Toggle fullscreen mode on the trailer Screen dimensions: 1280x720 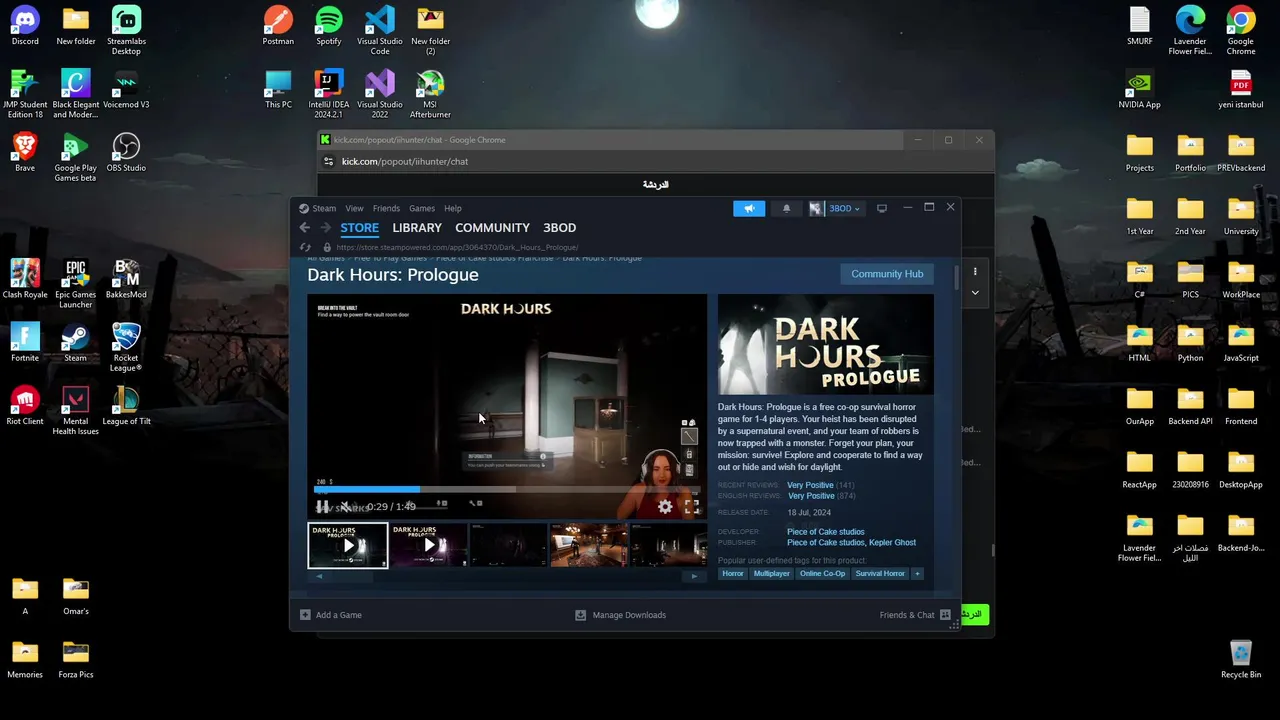click(x=691, y=507)
